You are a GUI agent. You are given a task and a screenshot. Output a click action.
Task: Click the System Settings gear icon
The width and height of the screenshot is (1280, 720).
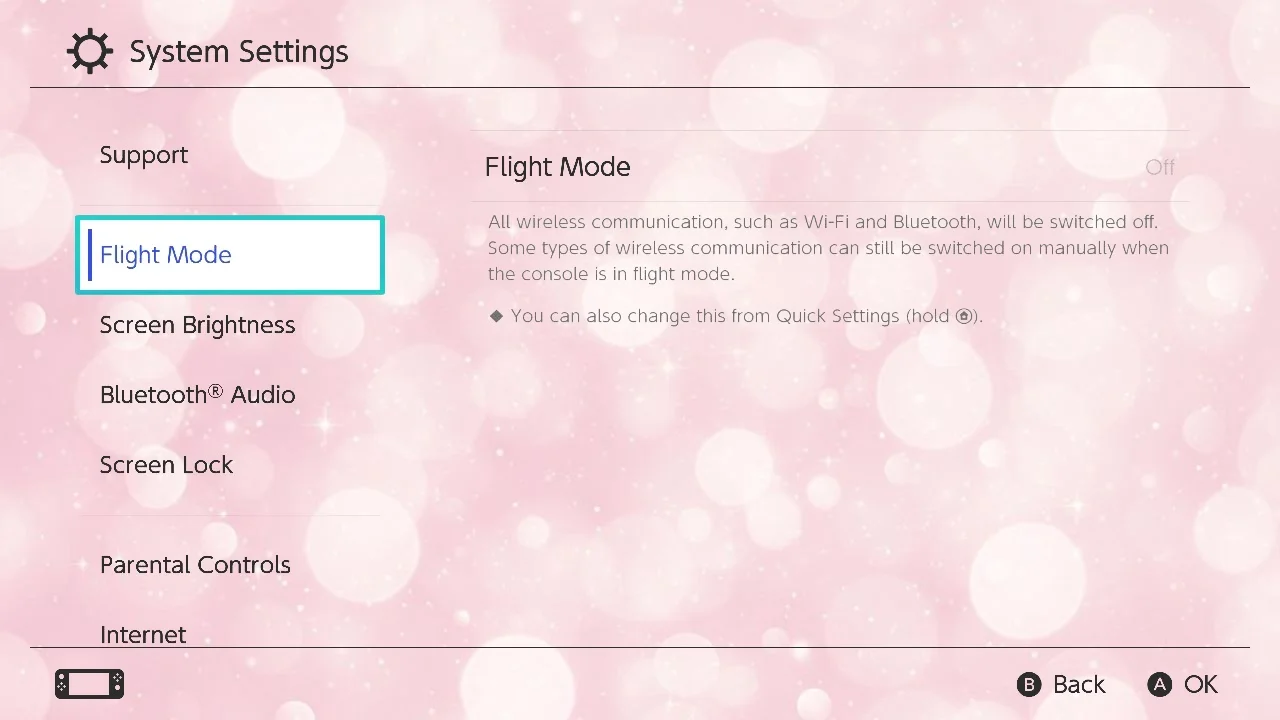tap(90, 52)
